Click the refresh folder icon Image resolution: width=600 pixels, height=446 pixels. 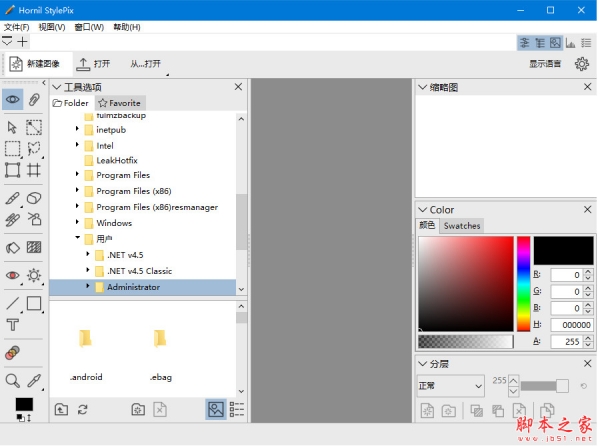82,409
